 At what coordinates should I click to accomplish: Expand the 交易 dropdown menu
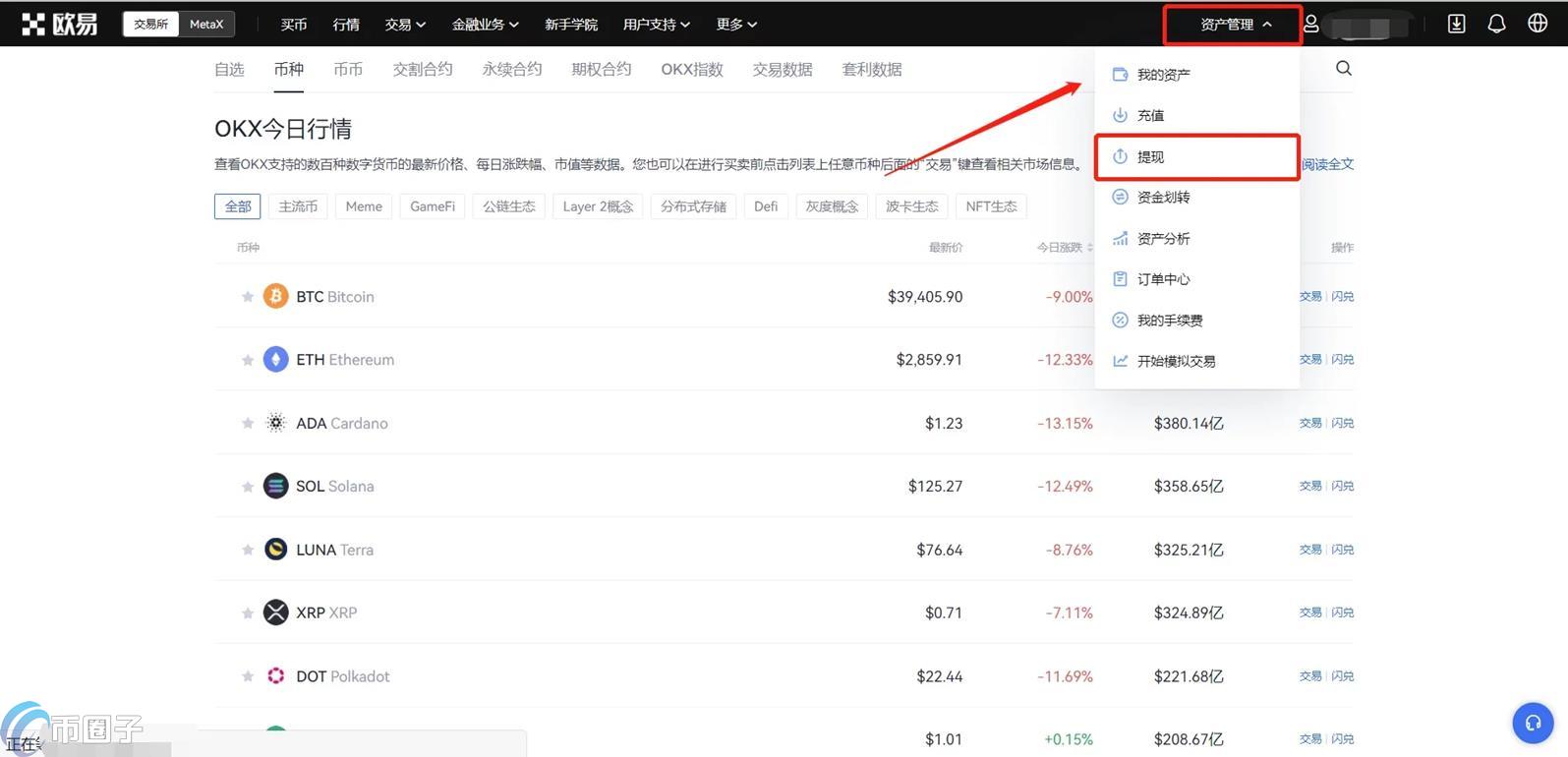point(405,24)
